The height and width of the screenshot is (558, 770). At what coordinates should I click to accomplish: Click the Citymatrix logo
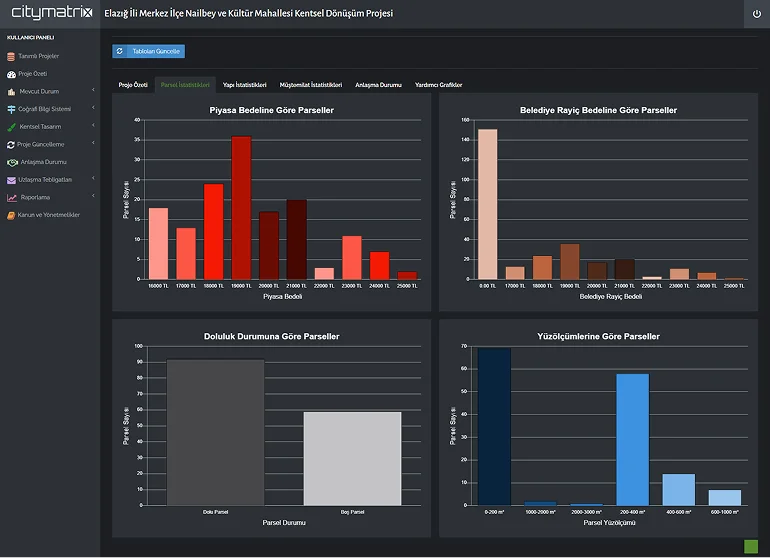(50, 13)
